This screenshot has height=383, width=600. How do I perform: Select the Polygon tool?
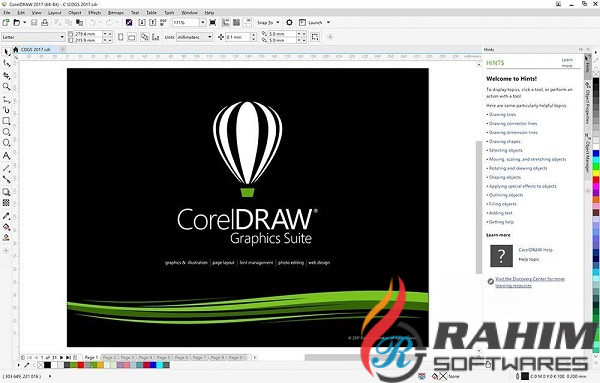click(6, 143)
